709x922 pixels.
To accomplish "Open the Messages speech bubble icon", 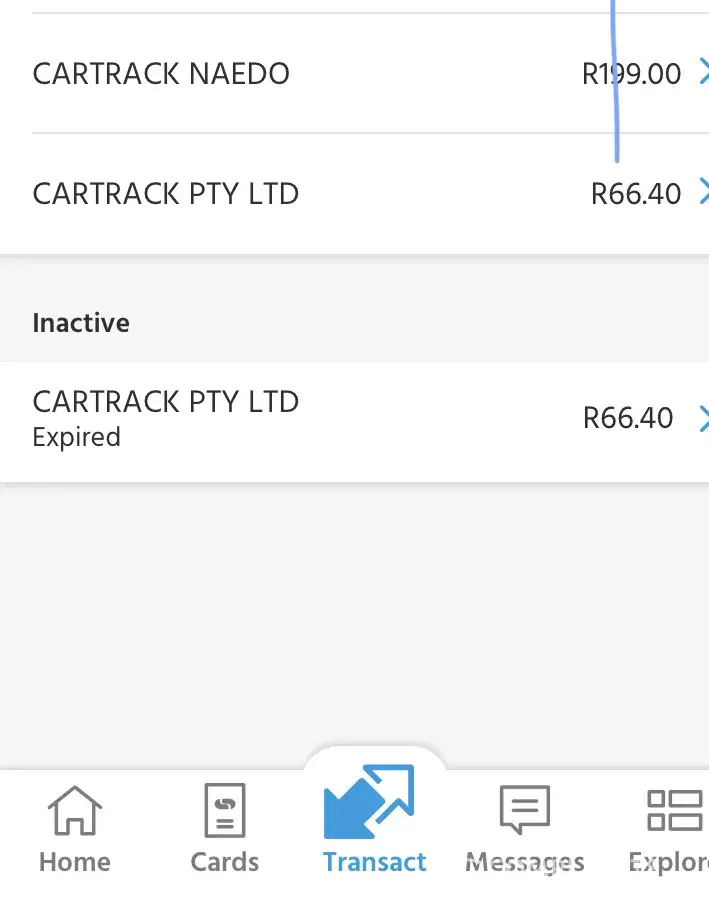I will click(525, 810).
